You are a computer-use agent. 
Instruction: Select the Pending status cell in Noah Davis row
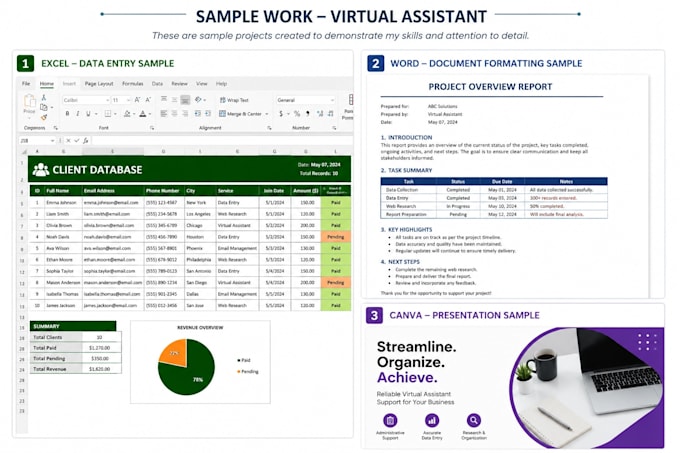point(336,237)
